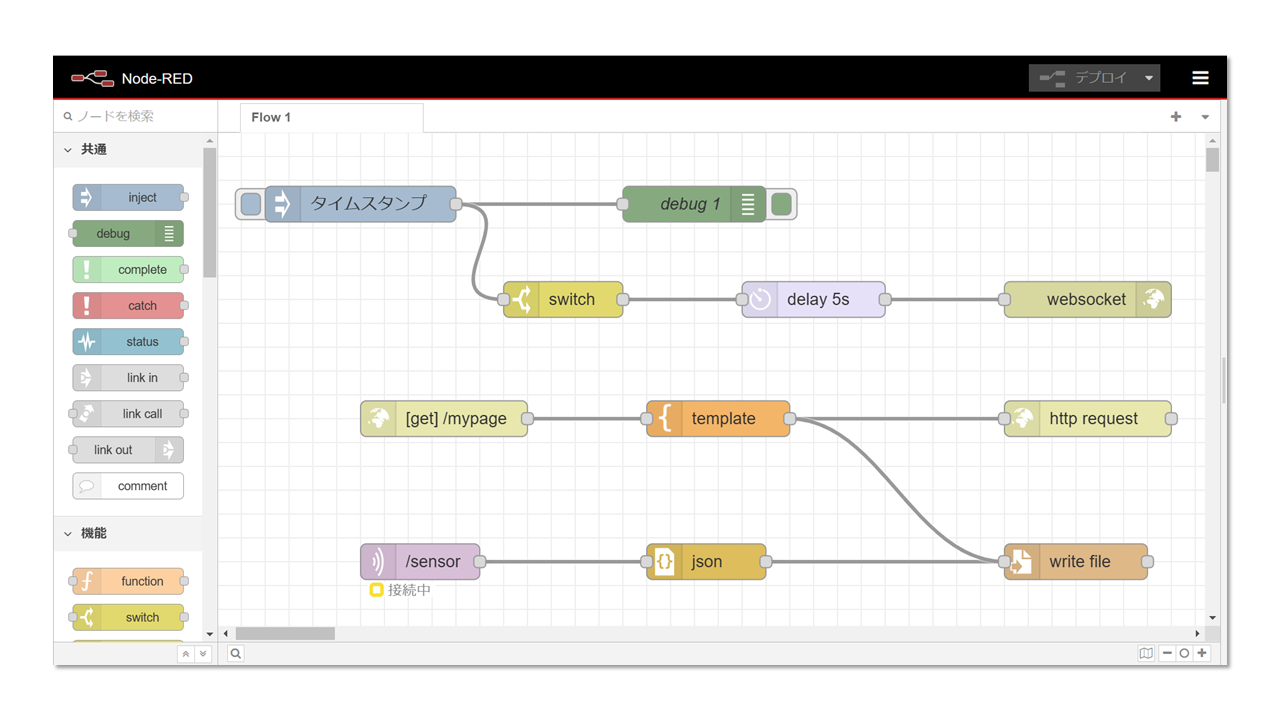1280x720 pixels.
Task: Reset zoom with the circle button
Action: 1184,653
